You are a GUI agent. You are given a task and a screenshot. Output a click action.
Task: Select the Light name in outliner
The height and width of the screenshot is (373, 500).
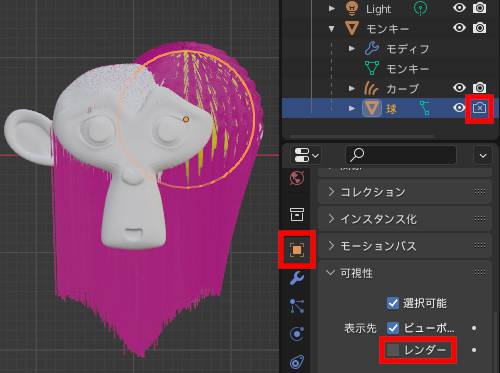pyautogui.click(x=378, y=9)
